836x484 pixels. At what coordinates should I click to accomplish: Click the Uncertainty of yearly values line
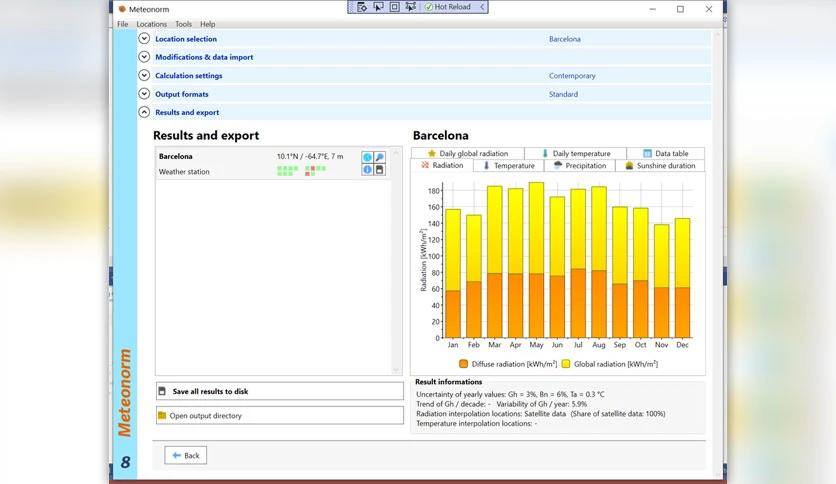tap(510, 394)
